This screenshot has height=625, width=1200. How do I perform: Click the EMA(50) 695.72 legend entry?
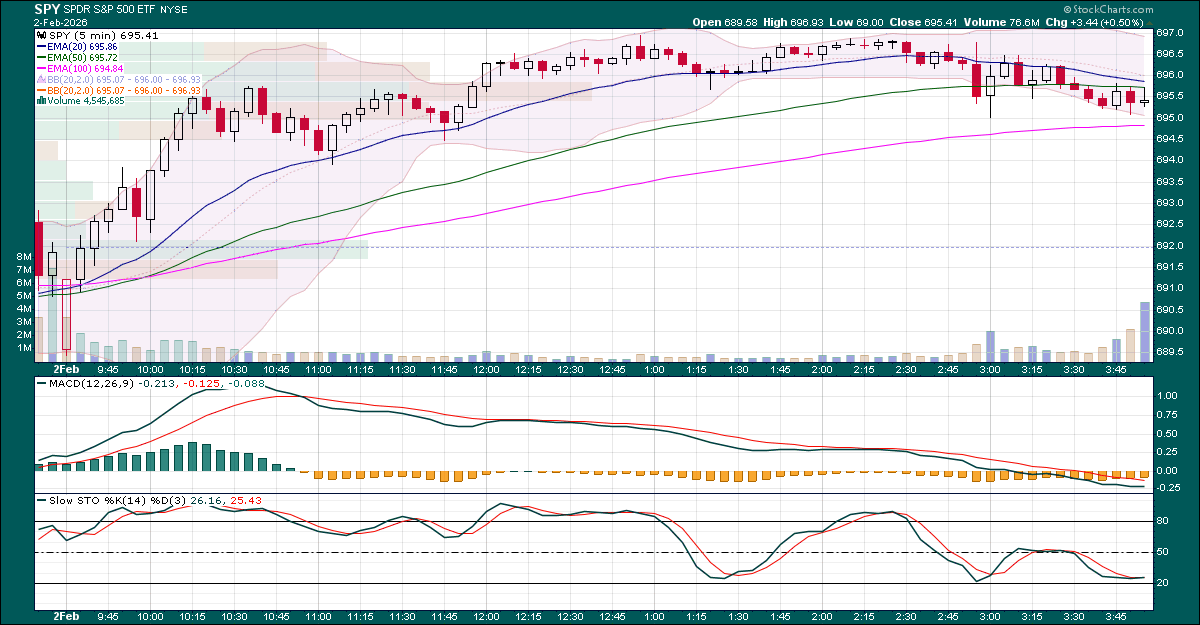(x=83, y=58)
